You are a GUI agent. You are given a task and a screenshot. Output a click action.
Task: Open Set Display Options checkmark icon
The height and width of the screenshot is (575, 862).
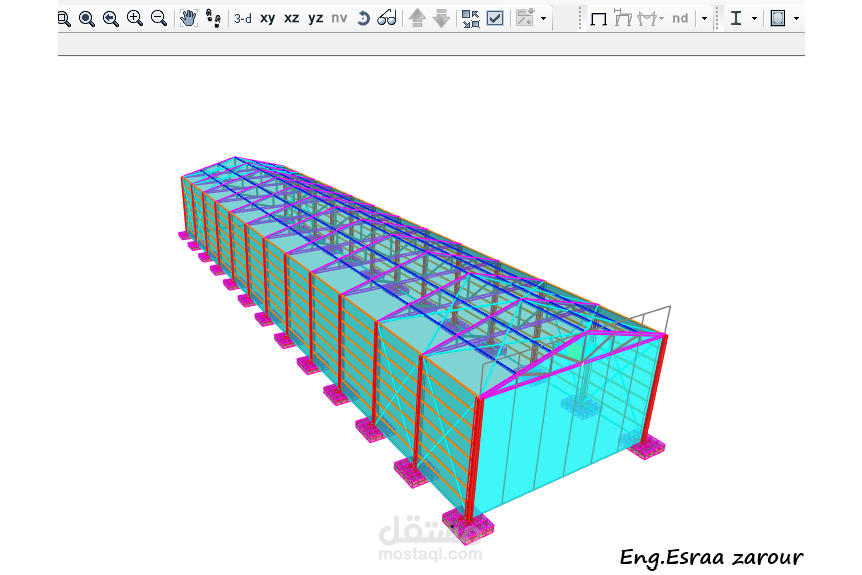(x=495, y=19)
